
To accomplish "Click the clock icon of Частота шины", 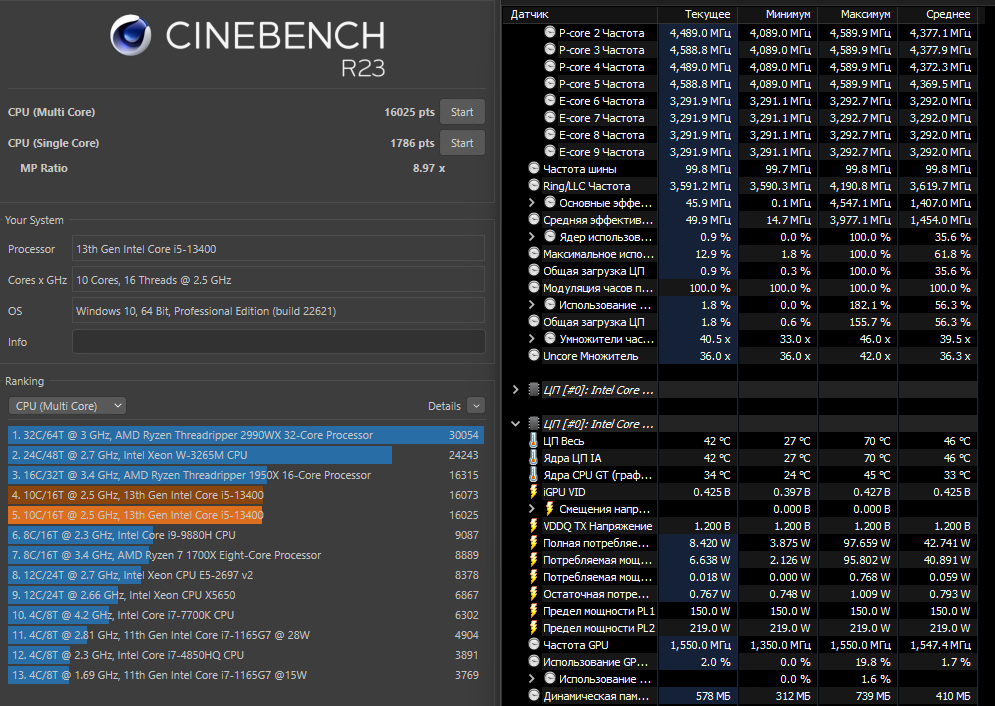I will coord(534,169).
